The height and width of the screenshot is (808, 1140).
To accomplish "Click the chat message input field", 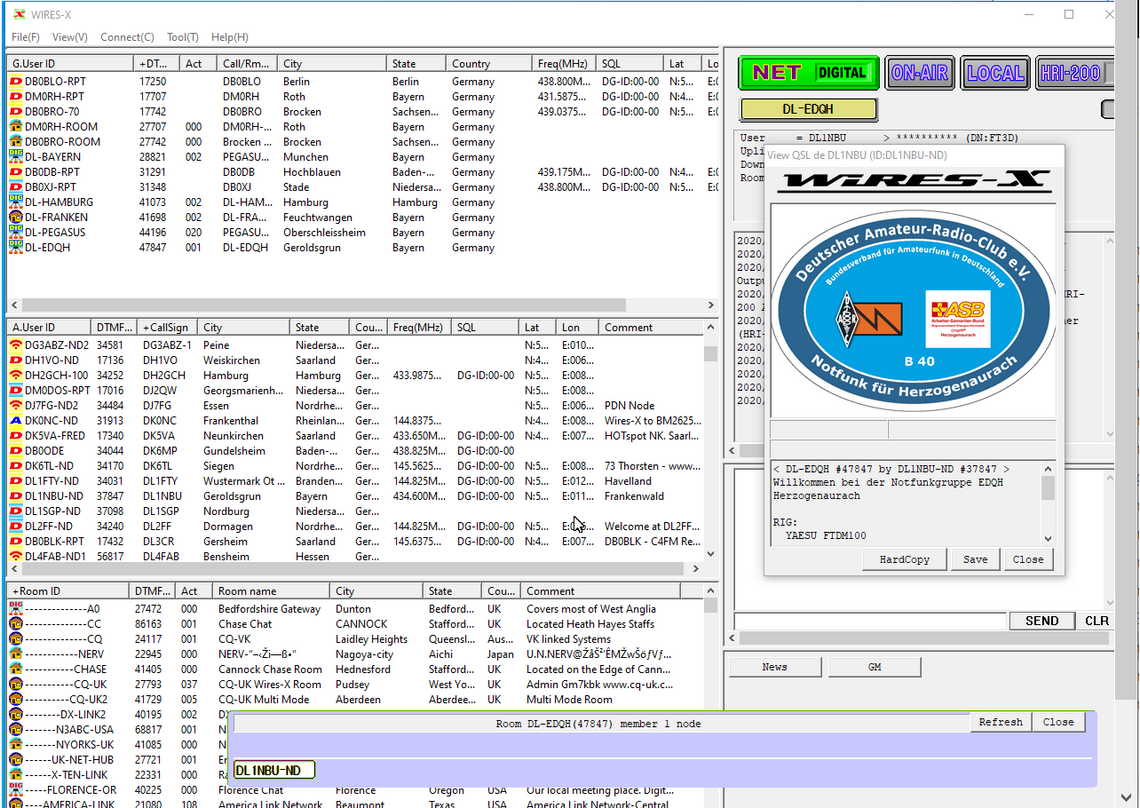I will click(870, 620).
